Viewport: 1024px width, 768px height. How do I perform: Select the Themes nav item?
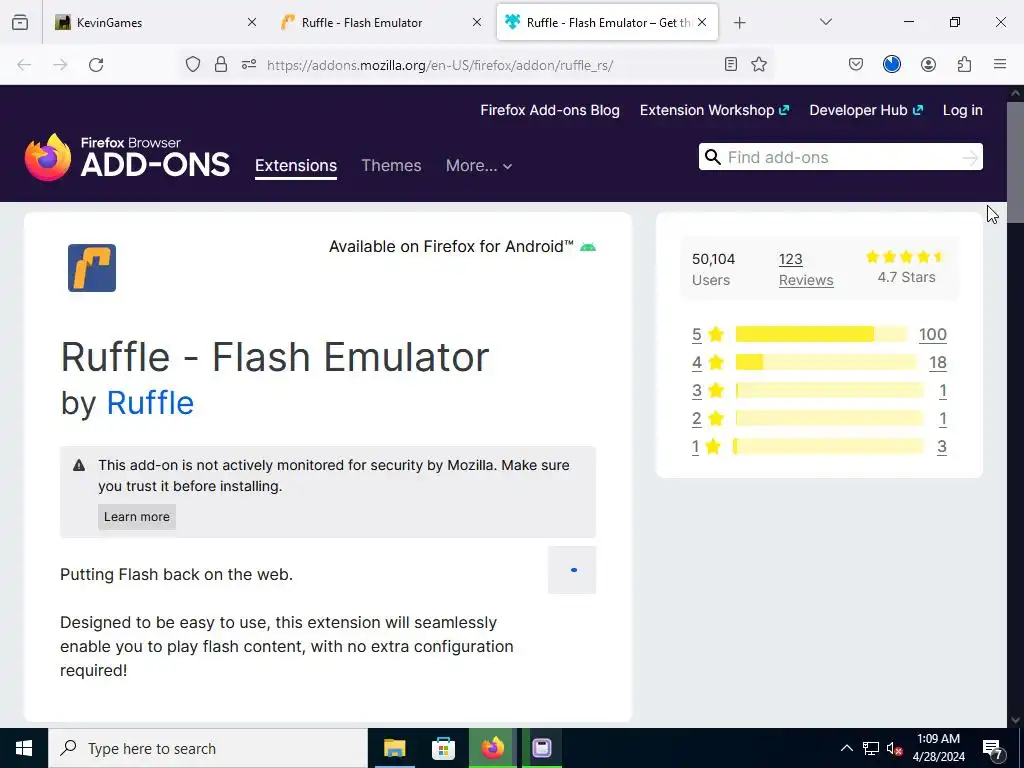(391, 165)
